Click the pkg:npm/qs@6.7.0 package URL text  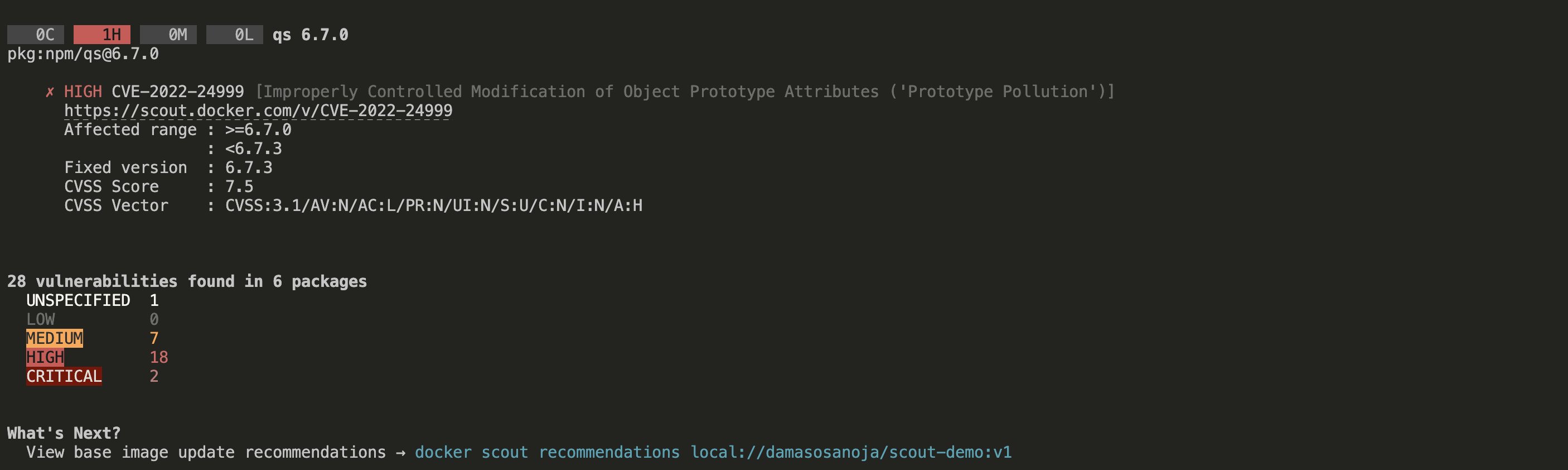[83, 54]
